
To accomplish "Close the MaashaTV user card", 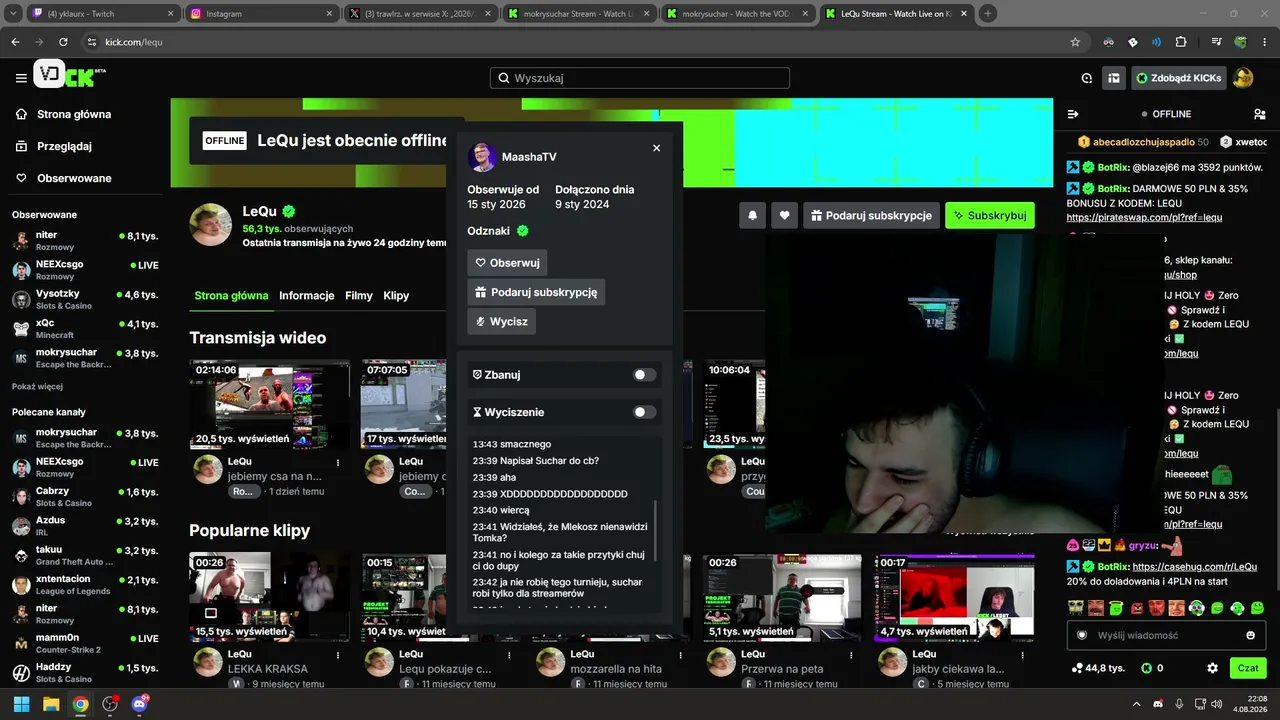I will [656, 148].
